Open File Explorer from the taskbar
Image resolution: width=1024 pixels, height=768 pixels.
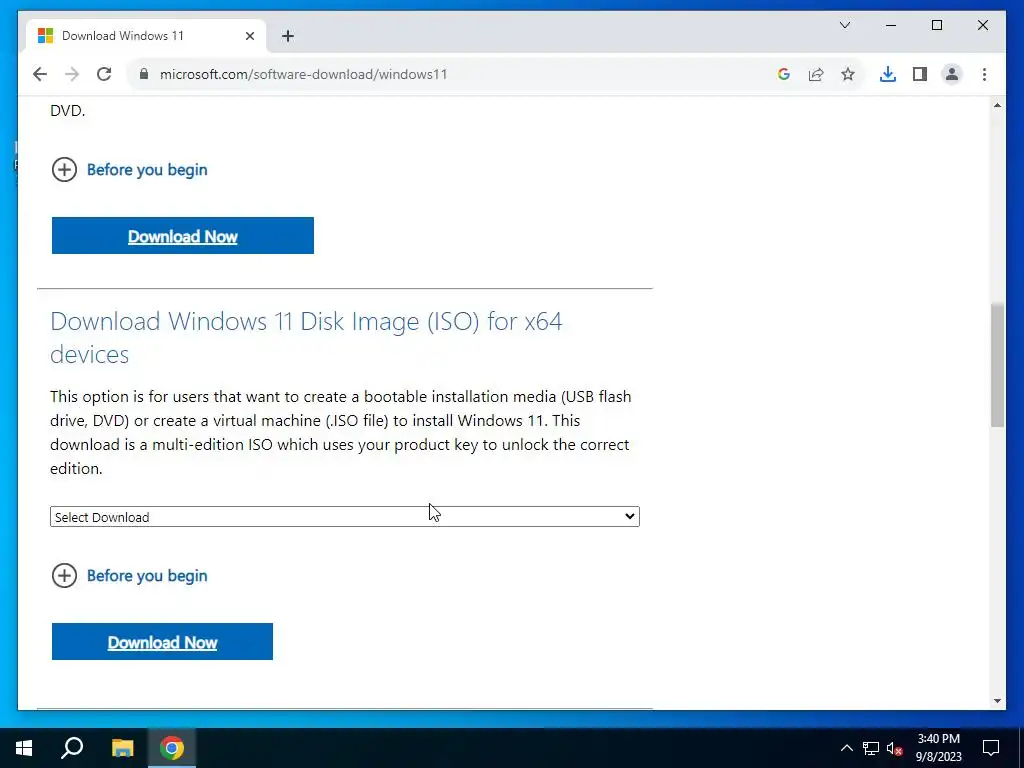point(122,748)
